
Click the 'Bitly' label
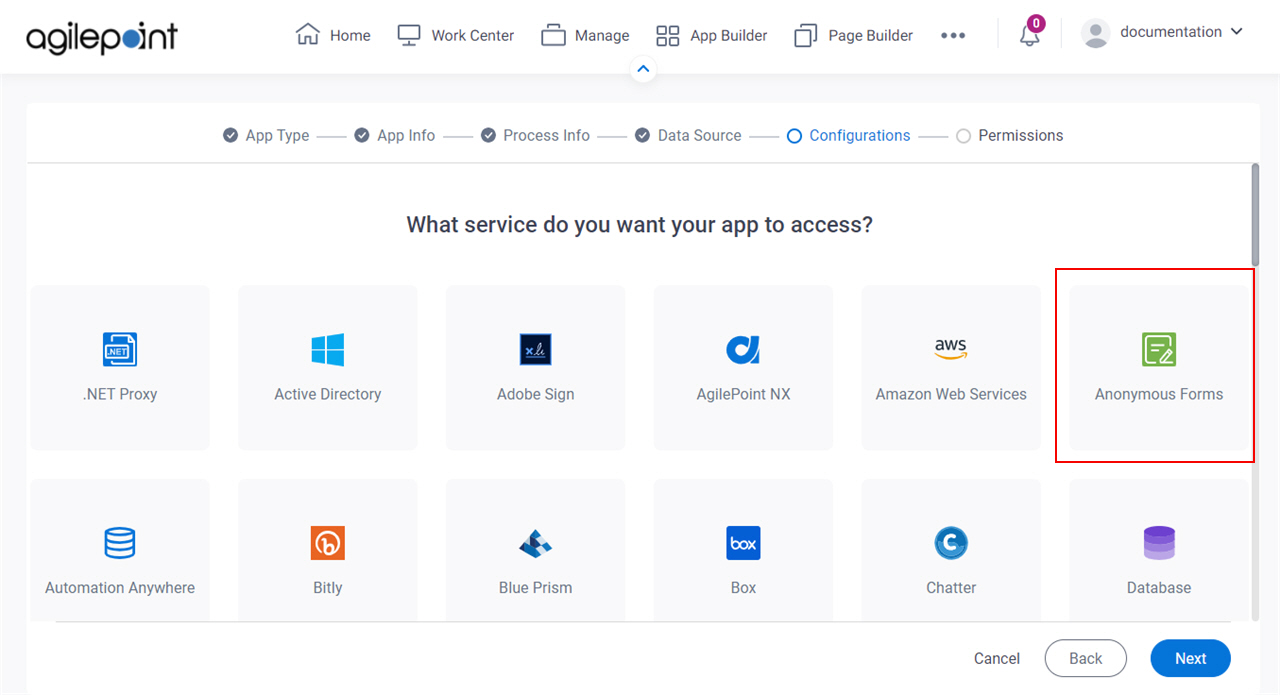[328, 587]
